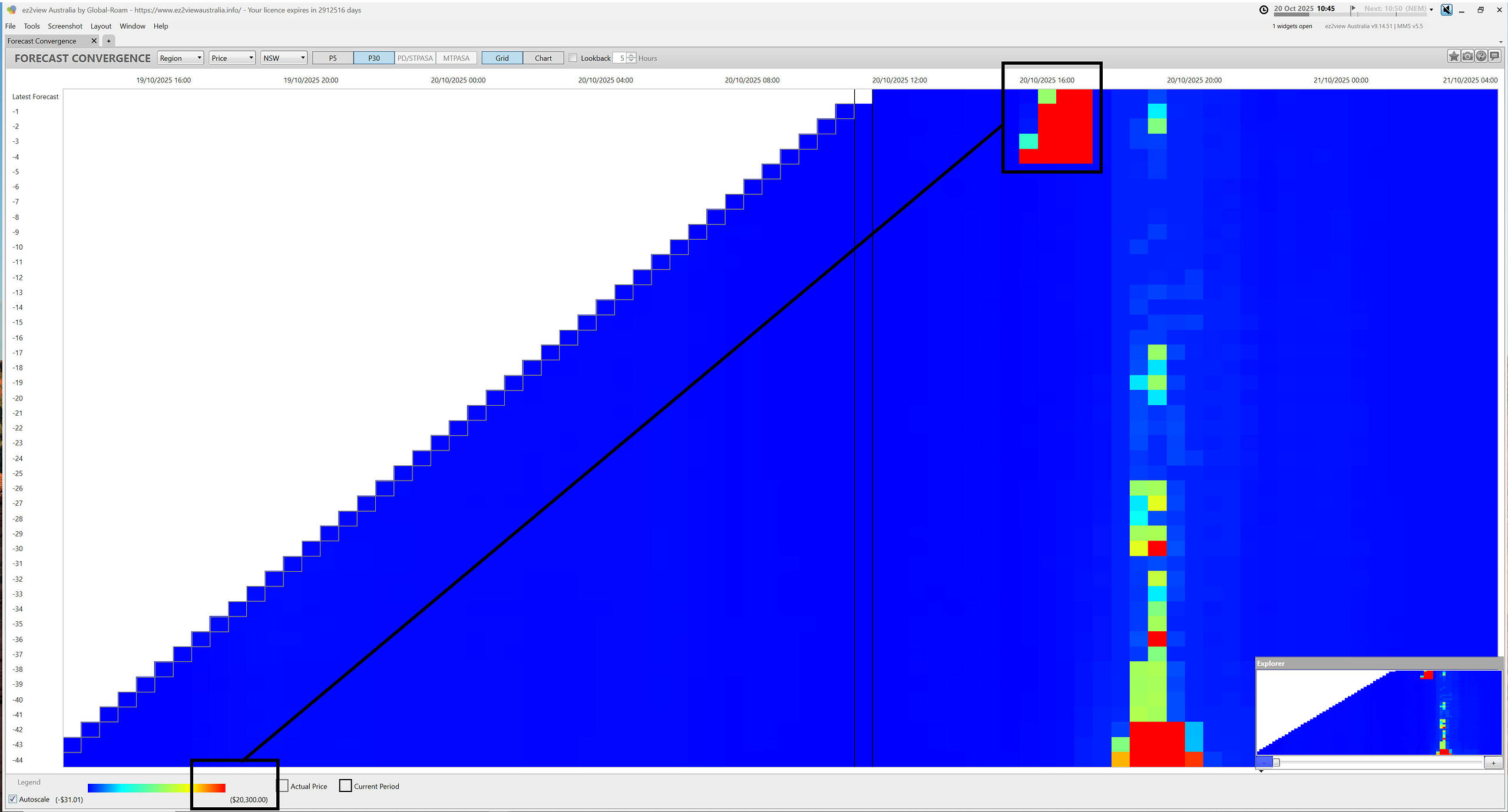This screenshot has width=1508, height=812.
Task: Open the Layout menu
Action: [101, 26]
